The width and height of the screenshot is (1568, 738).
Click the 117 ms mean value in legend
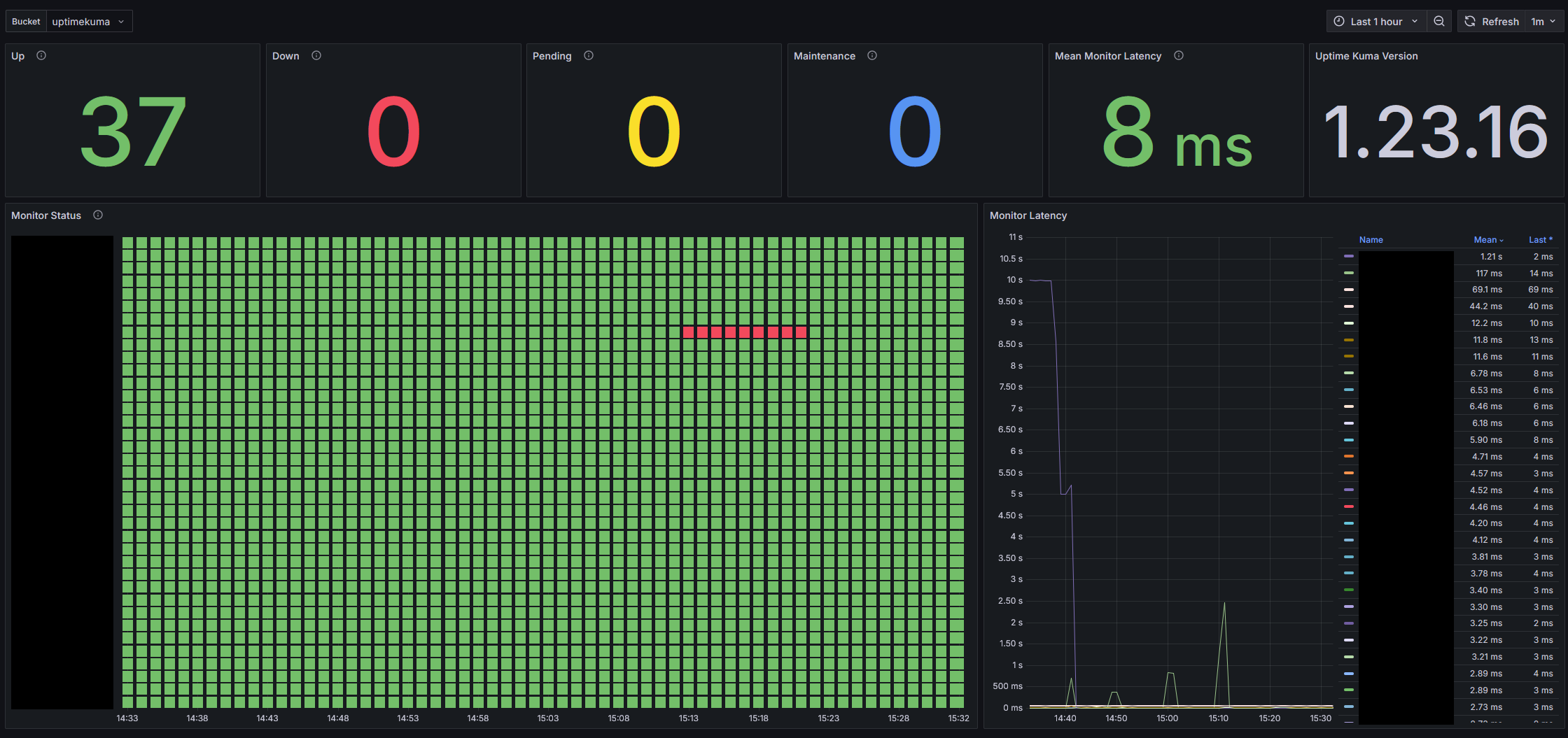tap(1489, 274)
